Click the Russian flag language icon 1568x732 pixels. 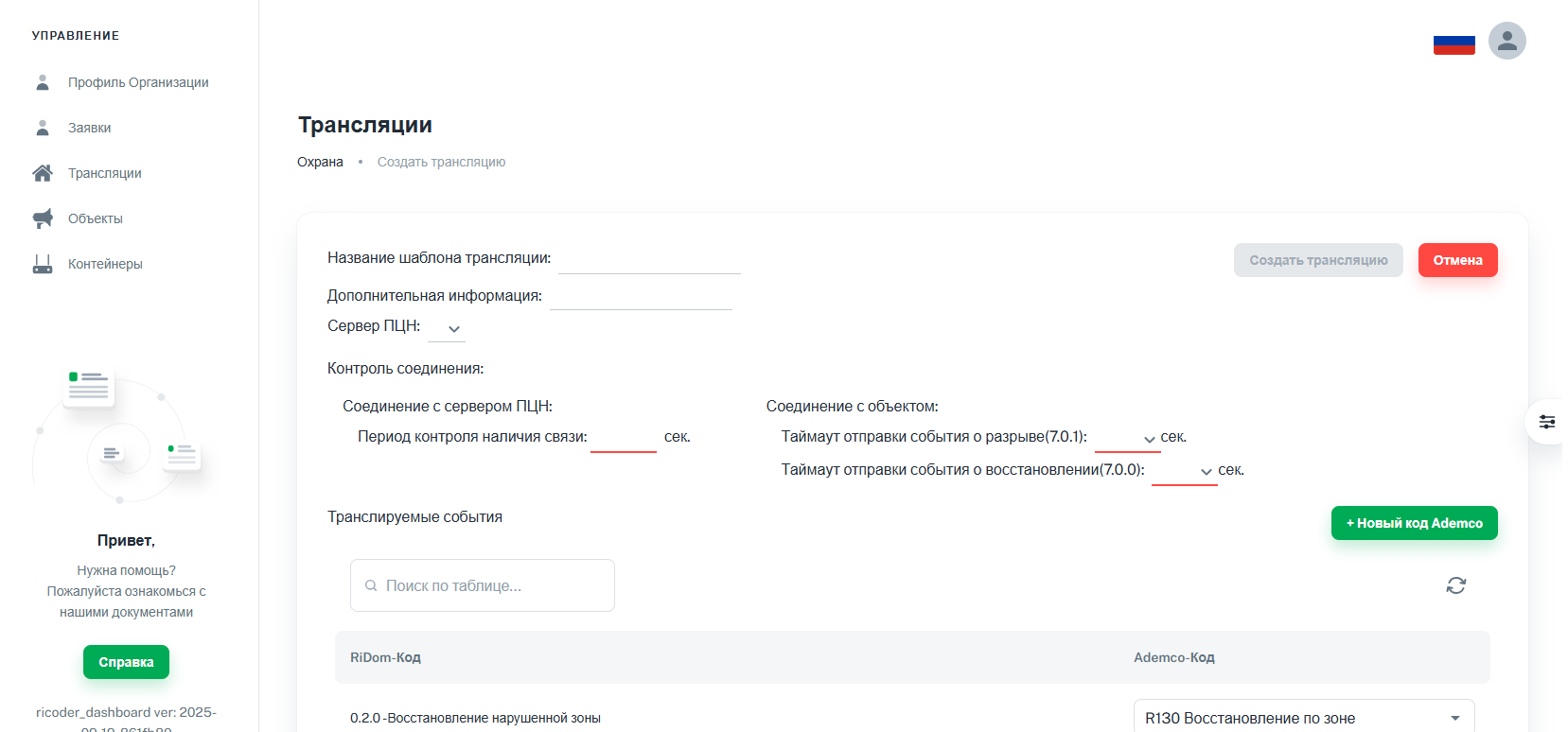point(1453,44)
